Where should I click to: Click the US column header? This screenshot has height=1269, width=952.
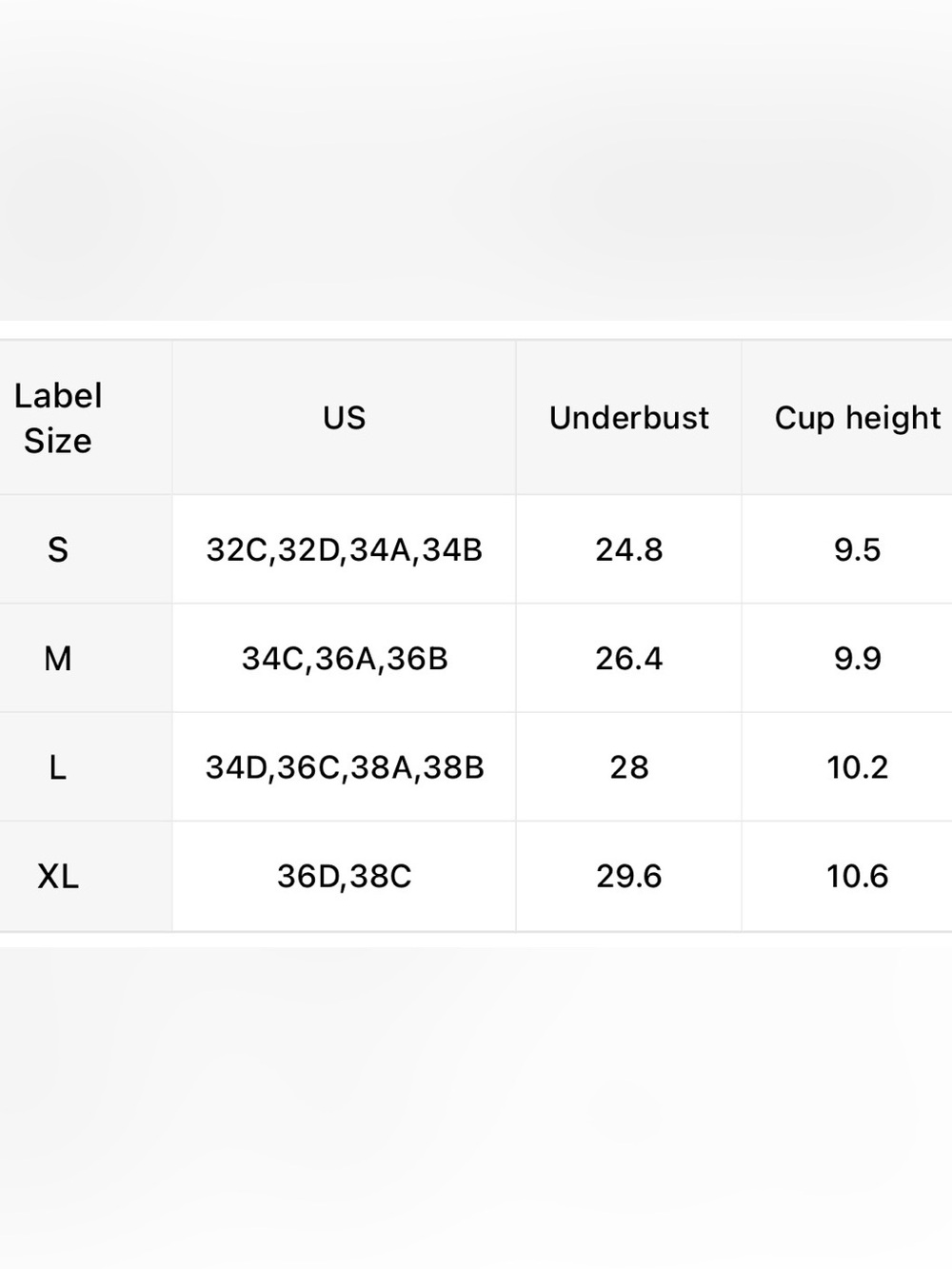pyautogui.click(x=344, y=418)
